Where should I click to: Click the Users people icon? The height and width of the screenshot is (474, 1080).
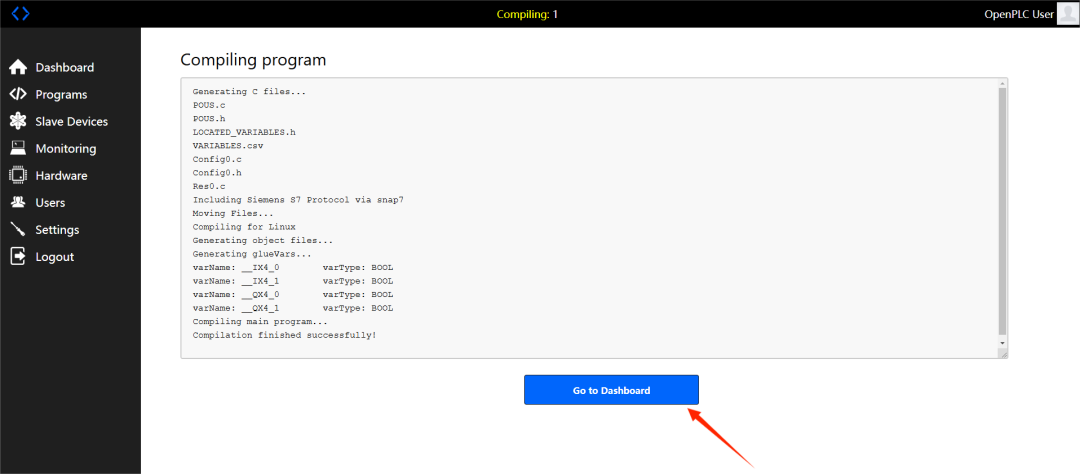coord(18,203)
